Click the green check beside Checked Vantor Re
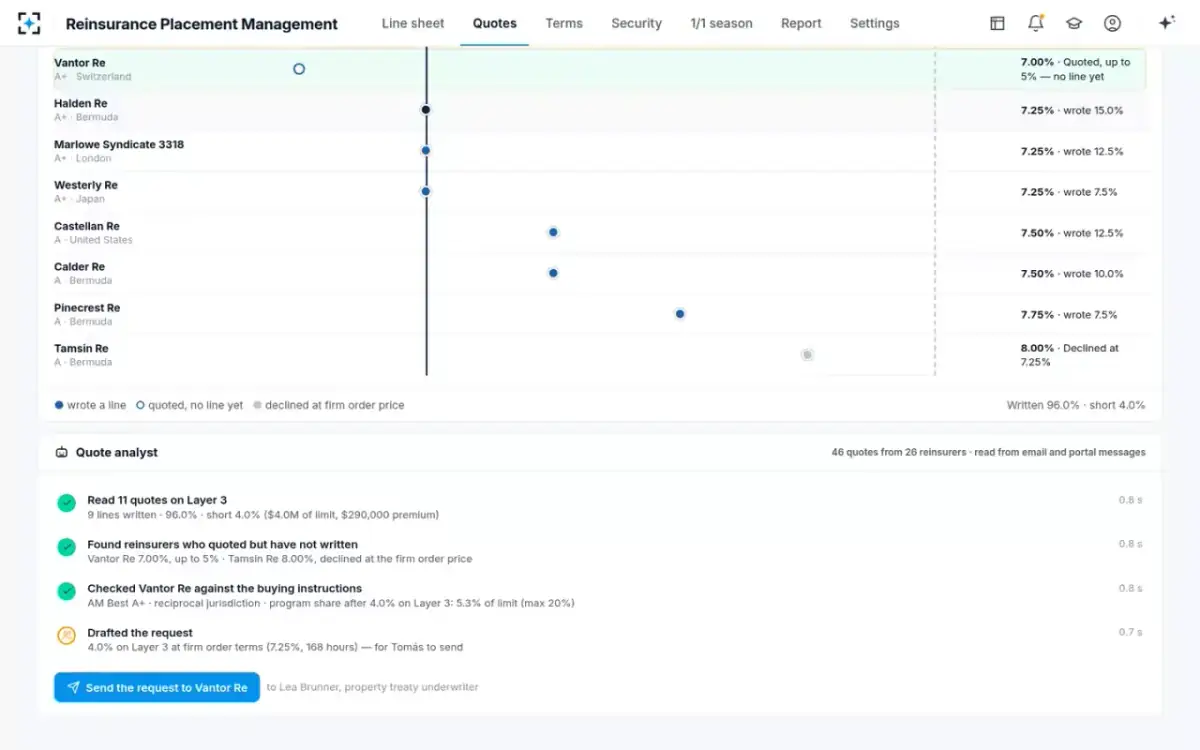The width and height of the screenshot is (1200, 750). 66,591
